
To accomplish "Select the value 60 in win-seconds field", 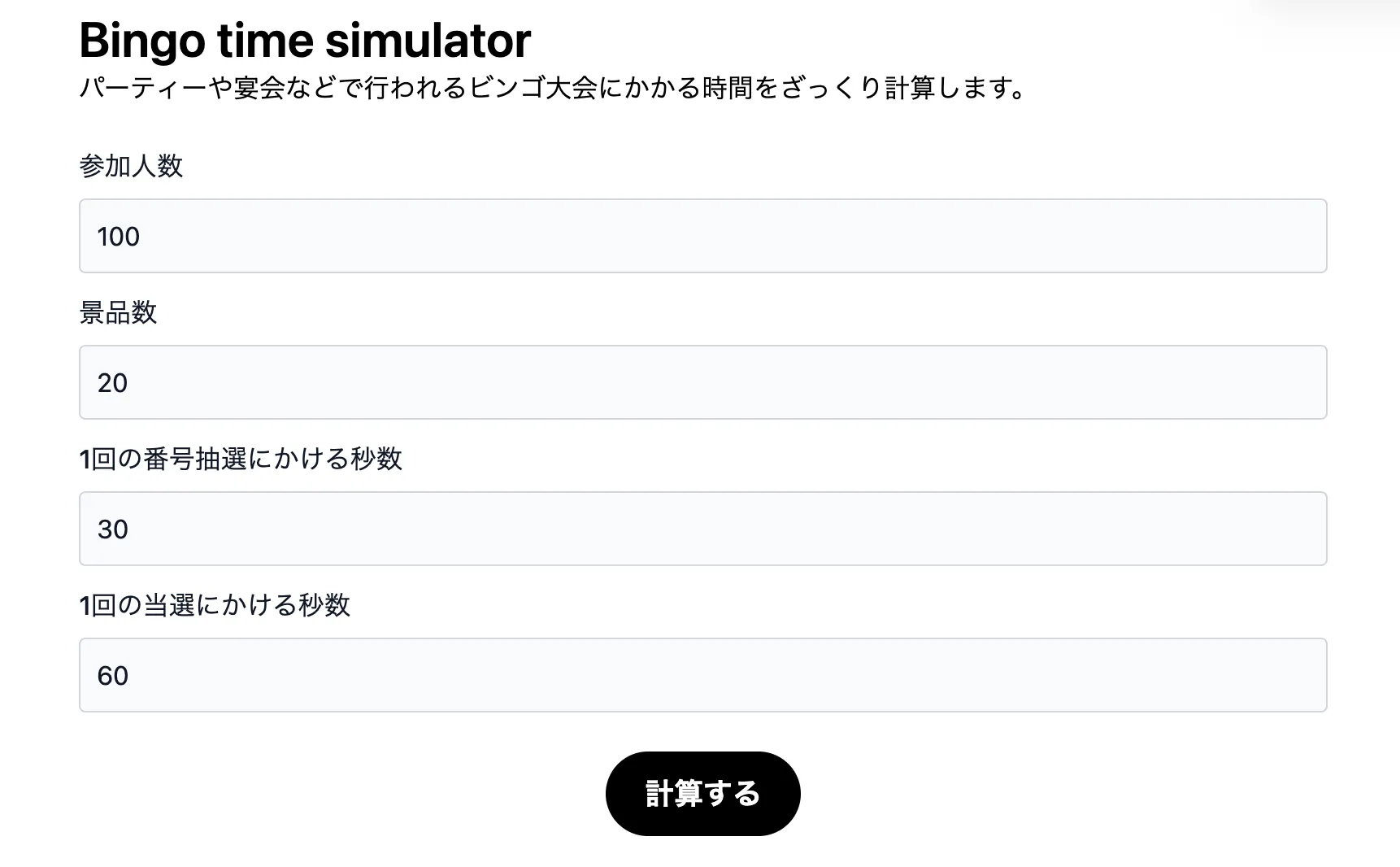I will [115, 675].
